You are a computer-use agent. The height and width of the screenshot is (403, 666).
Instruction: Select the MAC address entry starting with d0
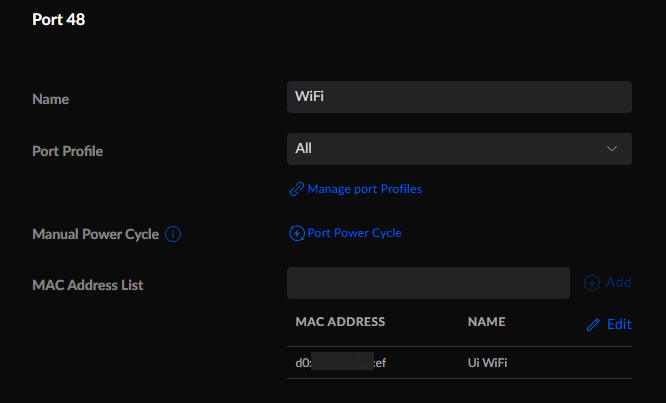[x=340, y=363]
